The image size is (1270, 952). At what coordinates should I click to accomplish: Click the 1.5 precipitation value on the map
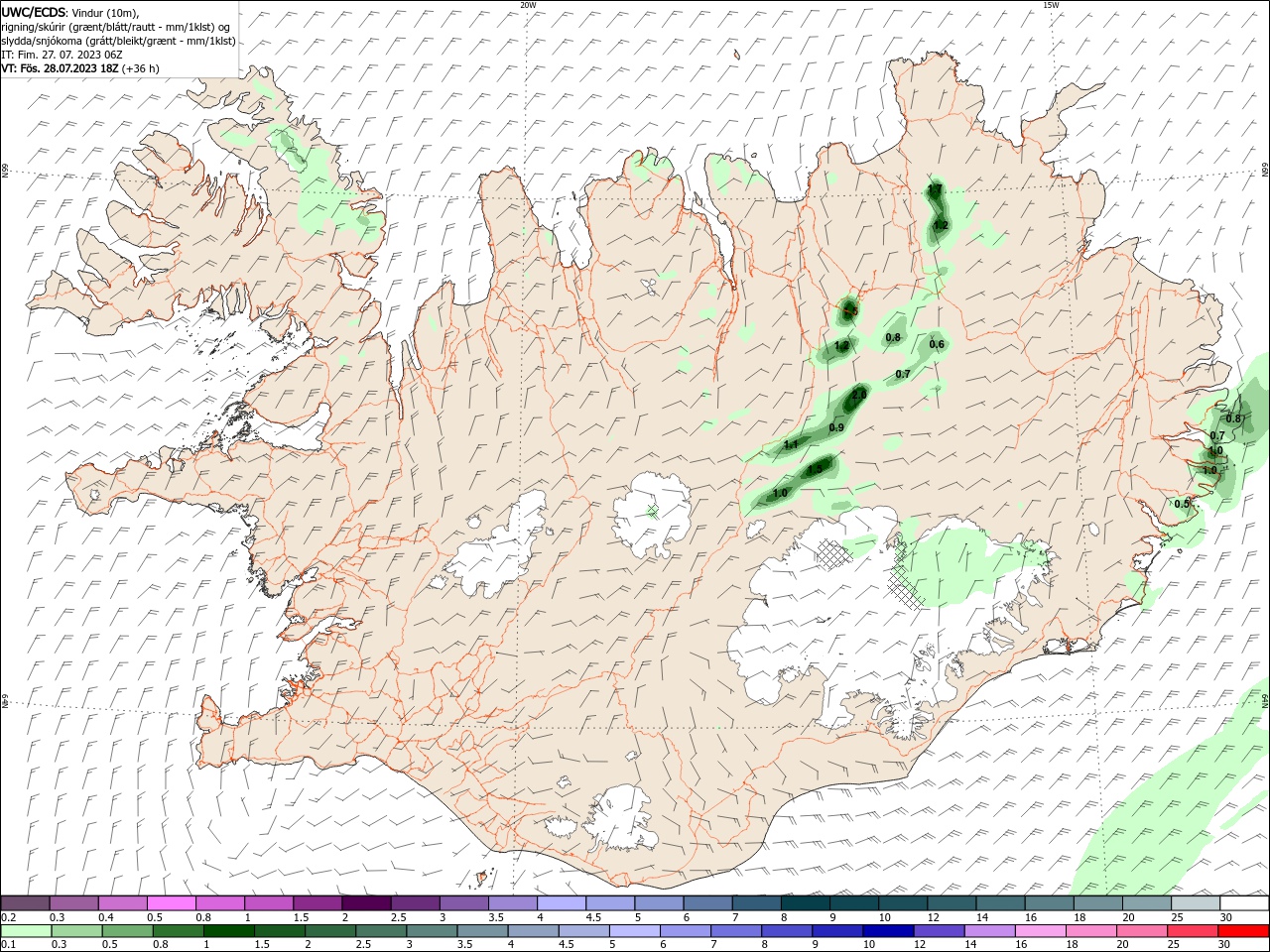point(815,468)
